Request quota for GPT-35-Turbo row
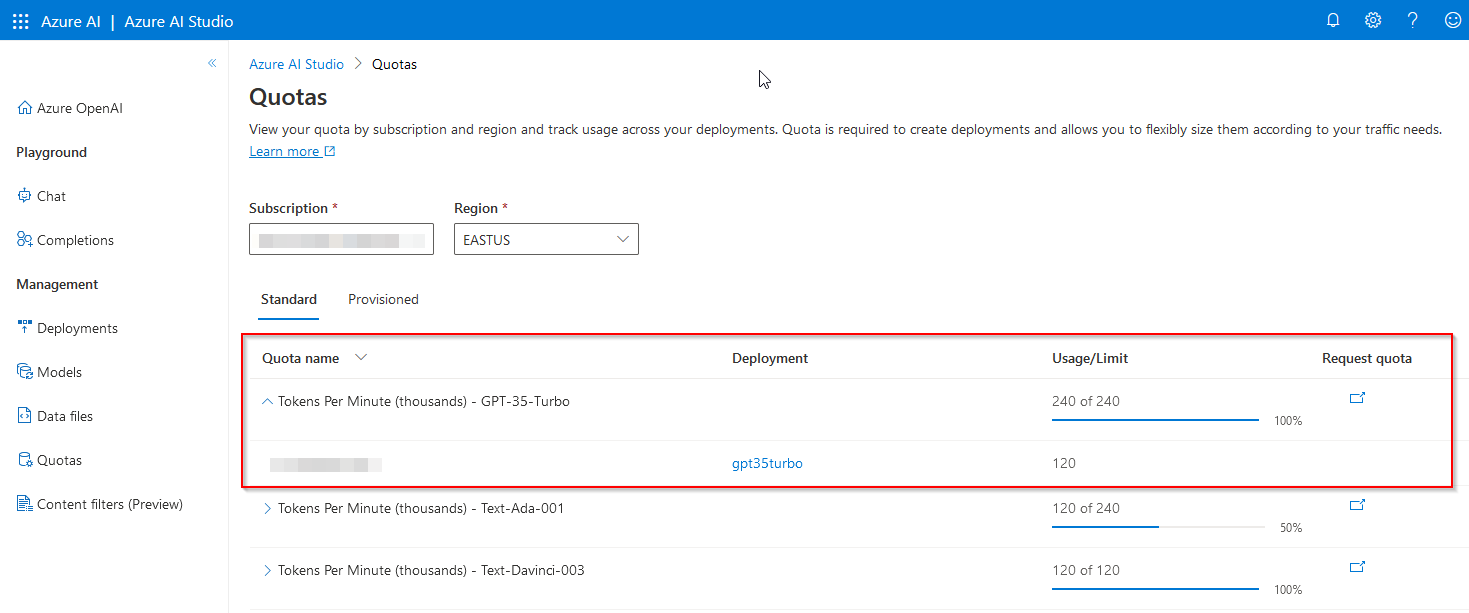 coord(1358,398)
